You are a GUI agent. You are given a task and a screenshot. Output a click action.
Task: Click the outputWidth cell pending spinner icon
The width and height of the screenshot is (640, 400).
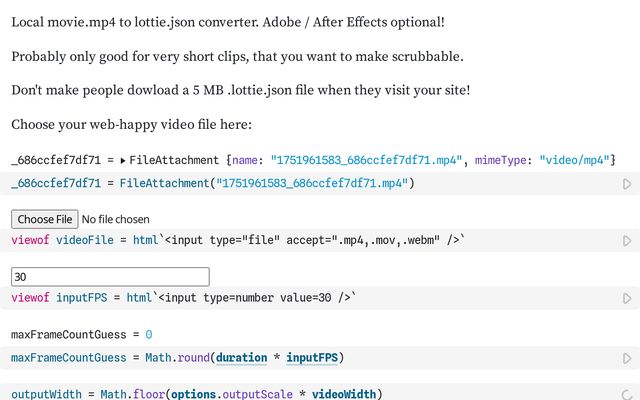point(627,395)
